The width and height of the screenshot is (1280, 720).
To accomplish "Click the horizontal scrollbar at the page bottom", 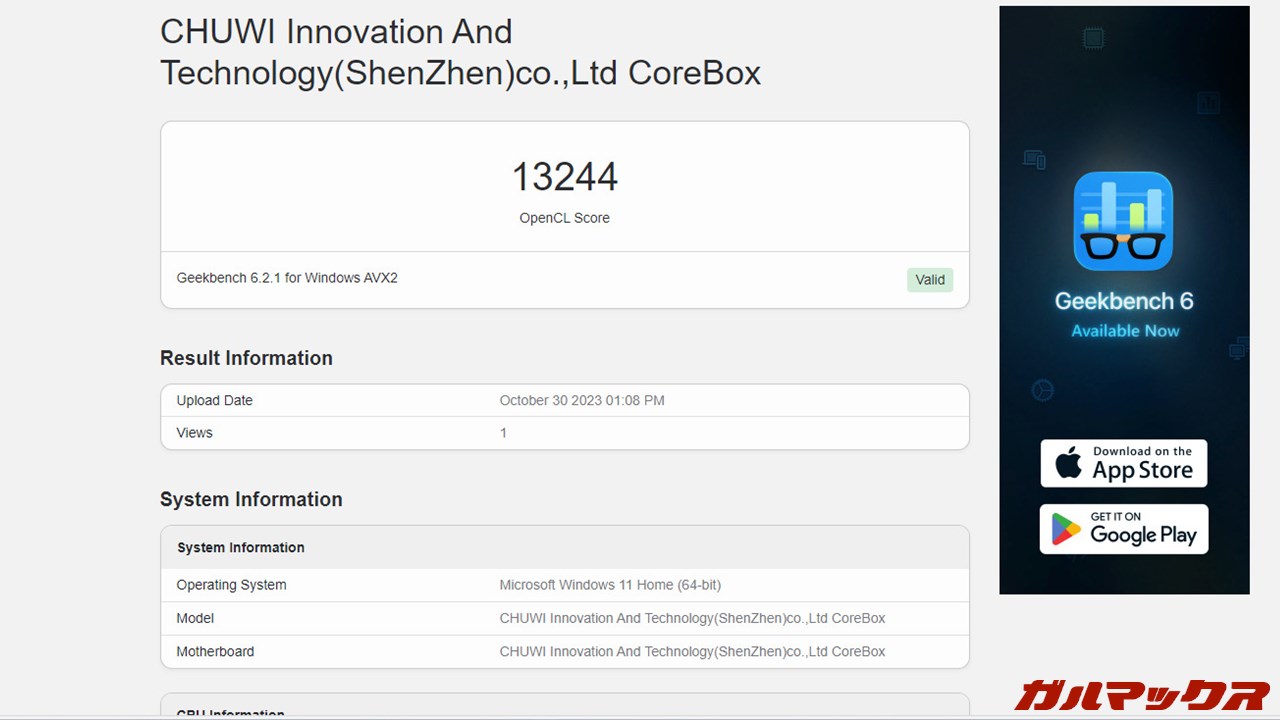I will tap(640, 717).
